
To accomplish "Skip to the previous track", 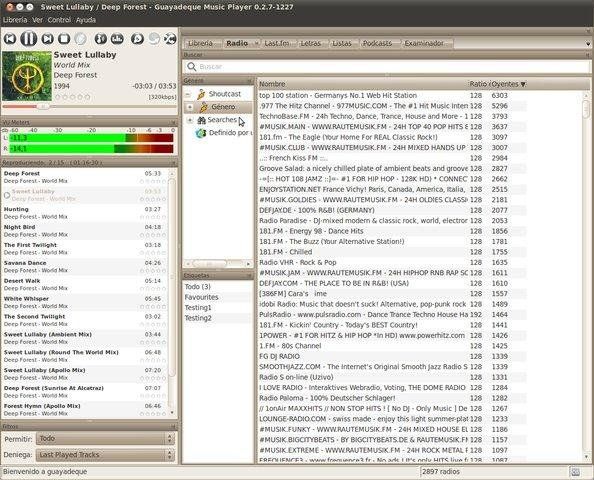I will pos(10,39).
